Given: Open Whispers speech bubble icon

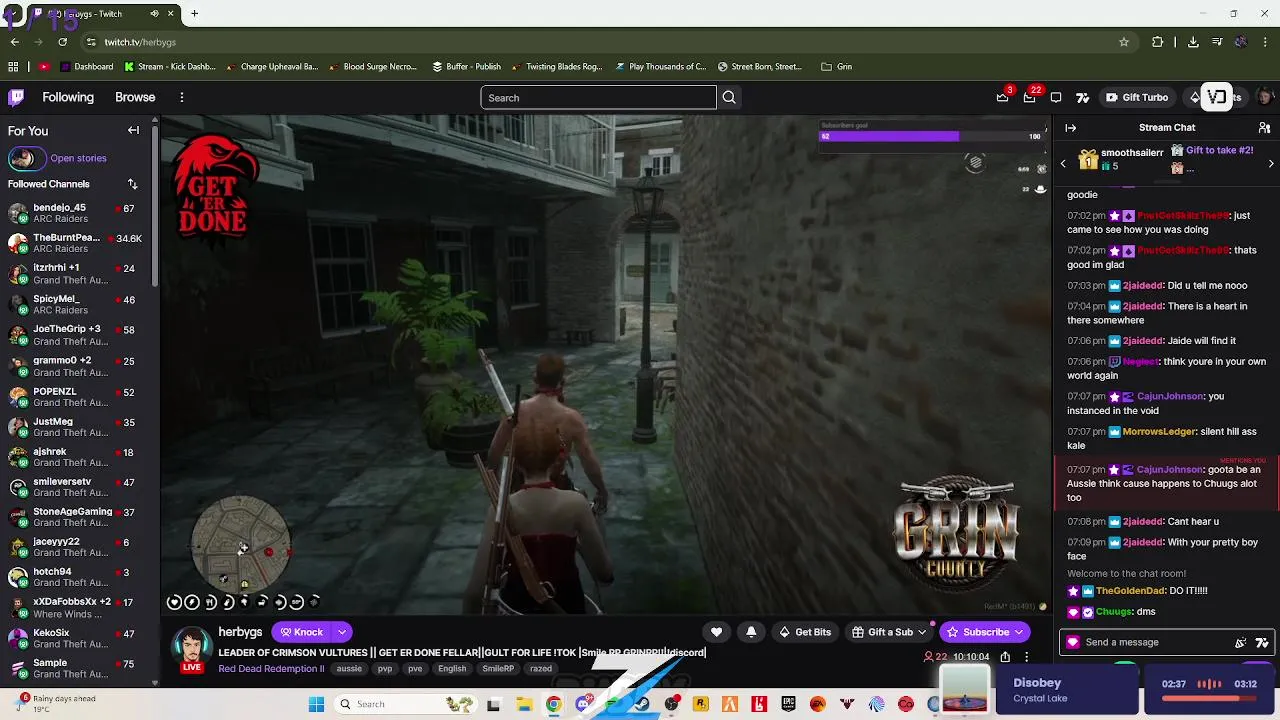Looking at the screenshot, I should pyautogui.click(x=1056, y=97).
